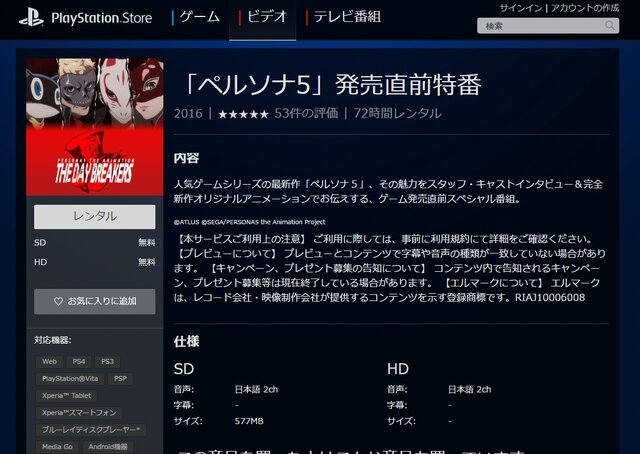Click the PlayStation®Vita device tag

tap(70, 379)
